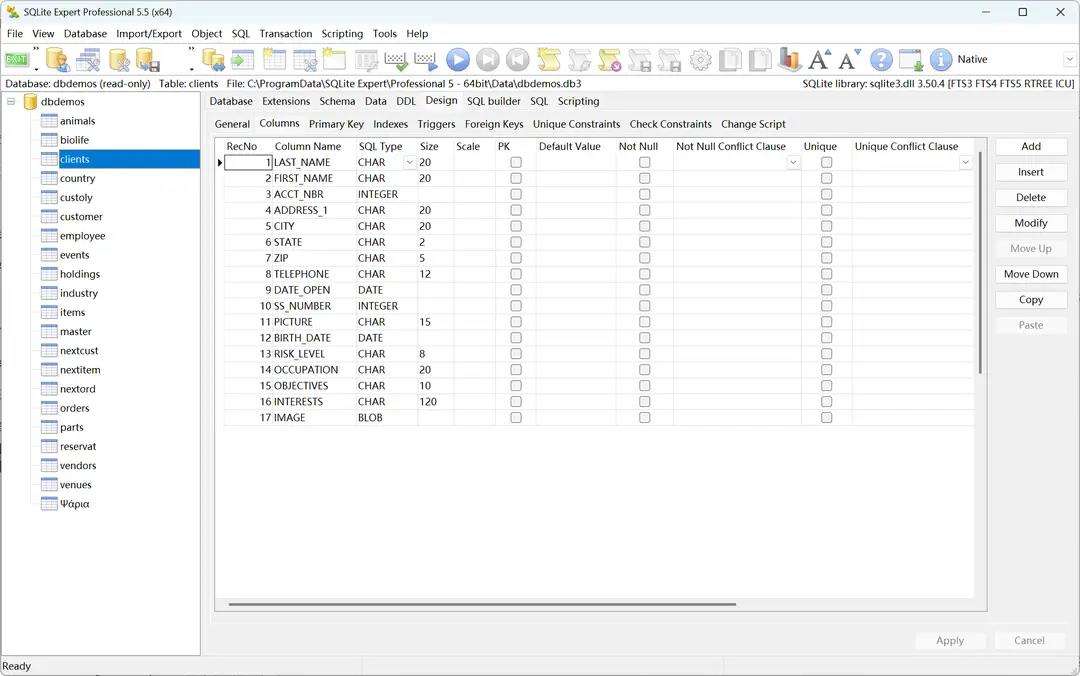Click the EXIT toolbar icon
1080x676 pixels.
point(17,59)
